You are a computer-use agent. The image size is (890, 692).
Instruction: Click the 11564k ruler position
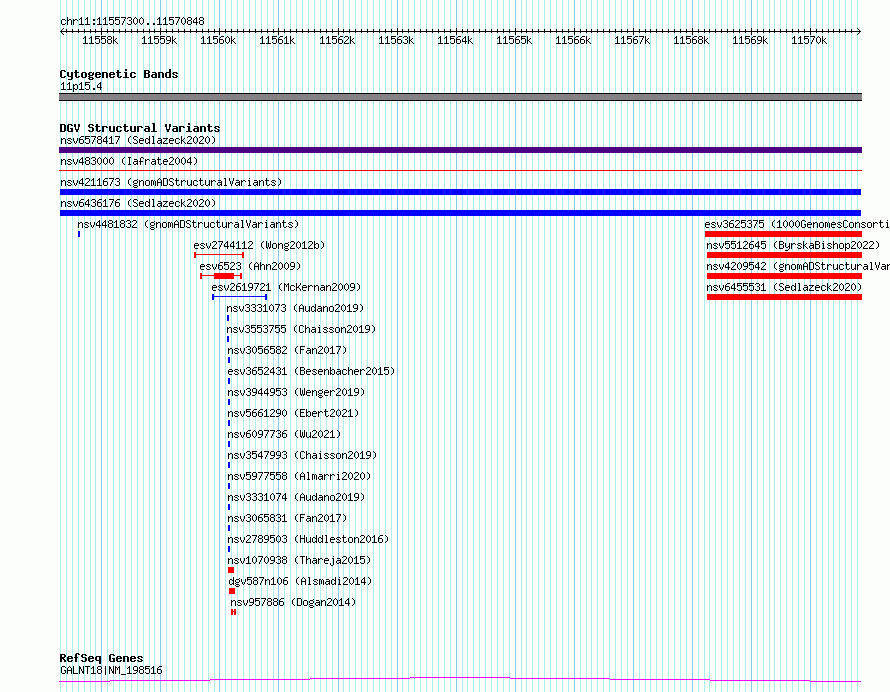pyautogui.click(x=455, y=40)
